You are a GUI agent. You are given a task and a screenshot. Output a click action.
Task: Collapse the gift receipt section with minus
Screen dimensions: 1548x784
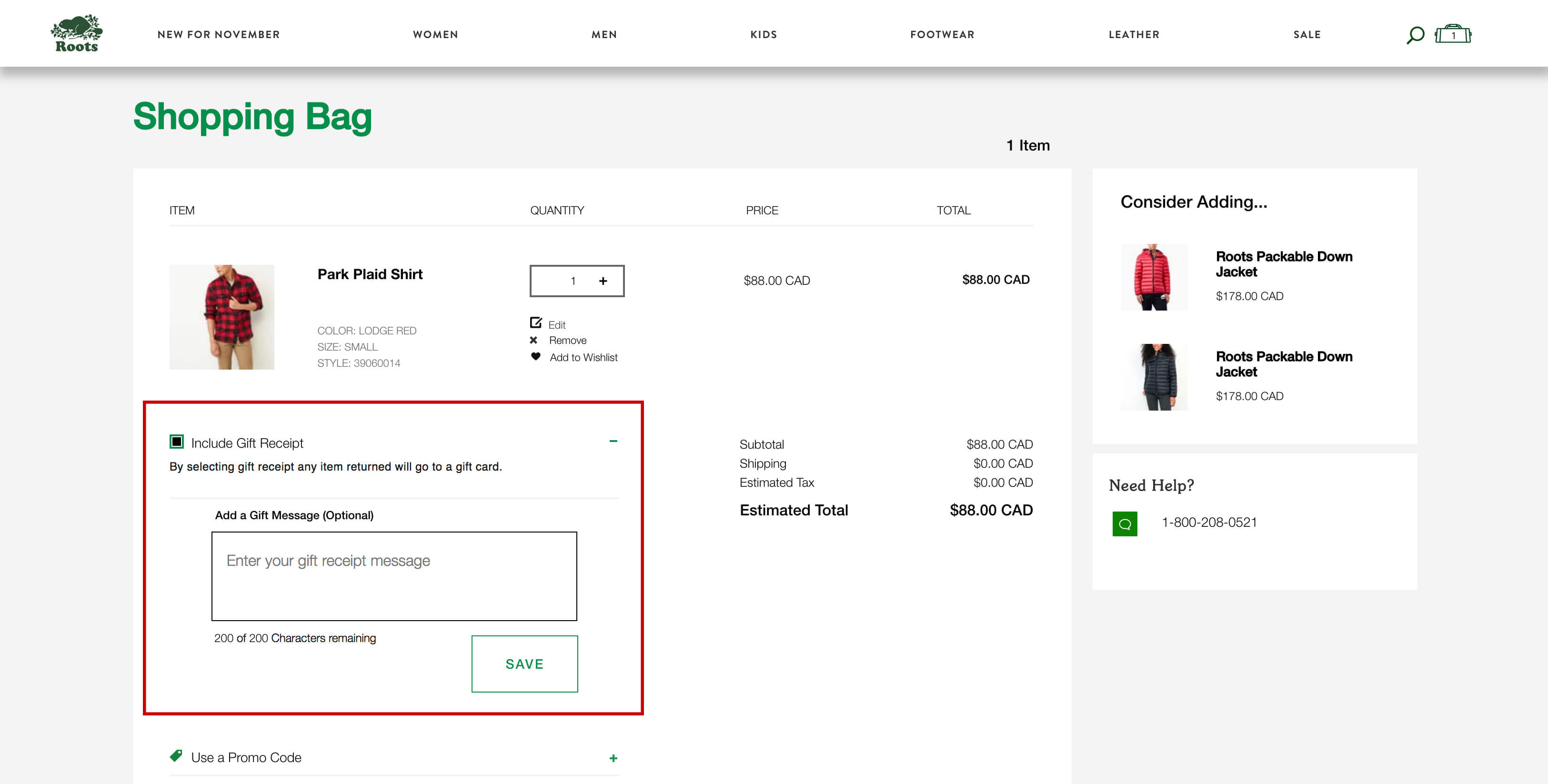tap(613, 441)
